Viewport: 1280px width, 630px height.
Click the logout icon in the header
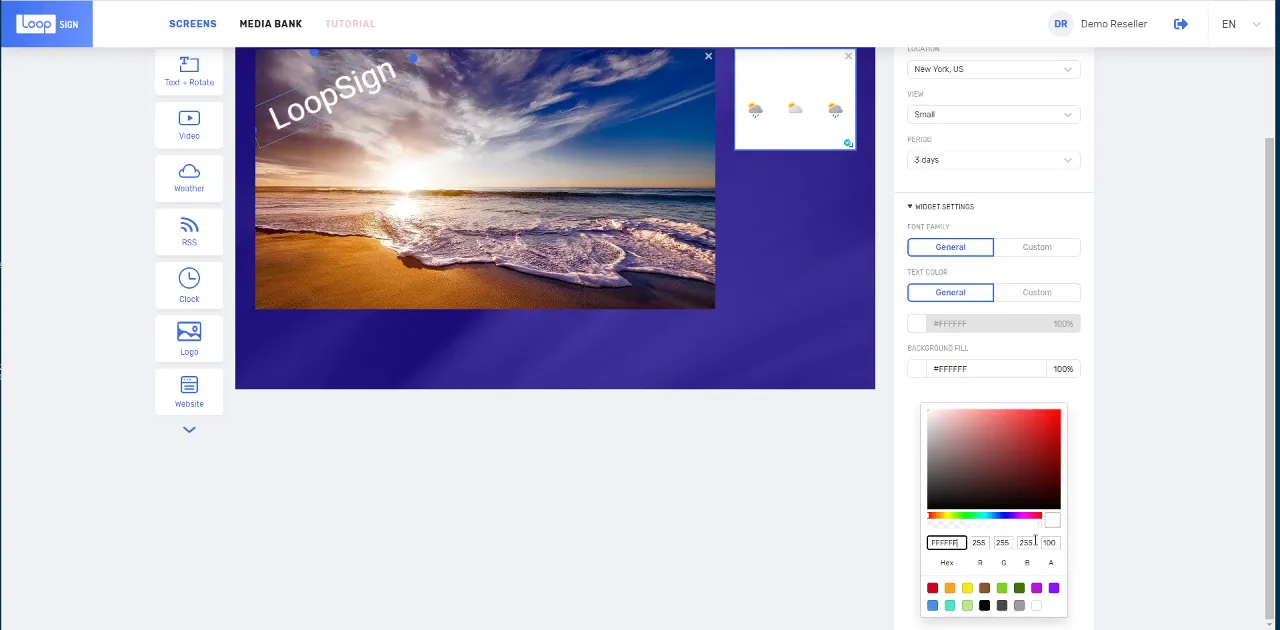tap(1181, 24)
